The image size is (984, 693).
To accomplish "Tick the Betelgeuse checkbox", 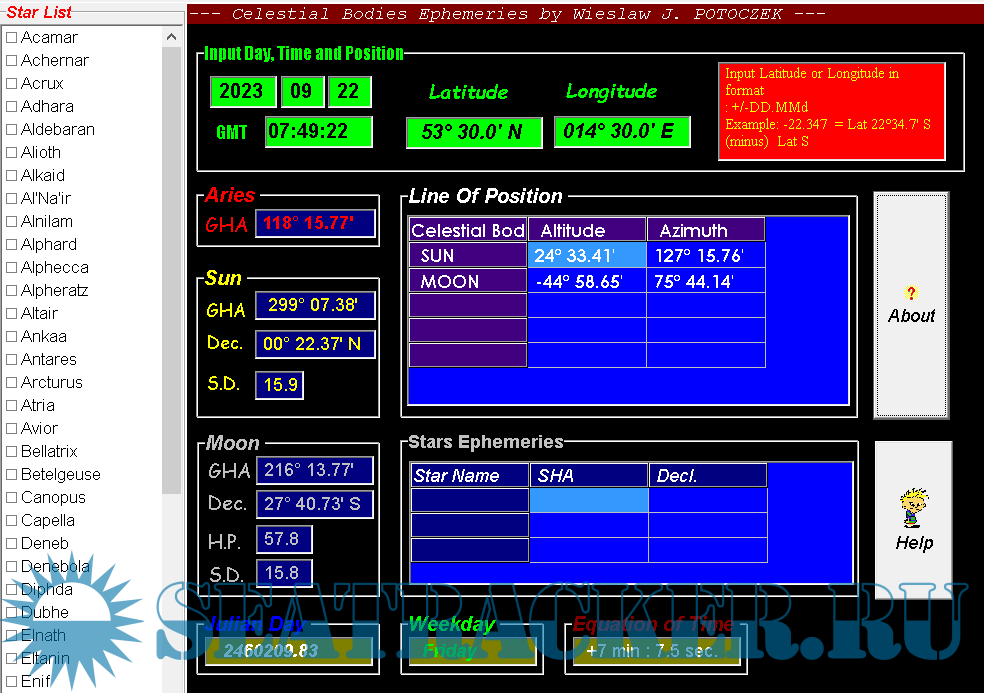I will pyautogui.click(x=12, y=474).
